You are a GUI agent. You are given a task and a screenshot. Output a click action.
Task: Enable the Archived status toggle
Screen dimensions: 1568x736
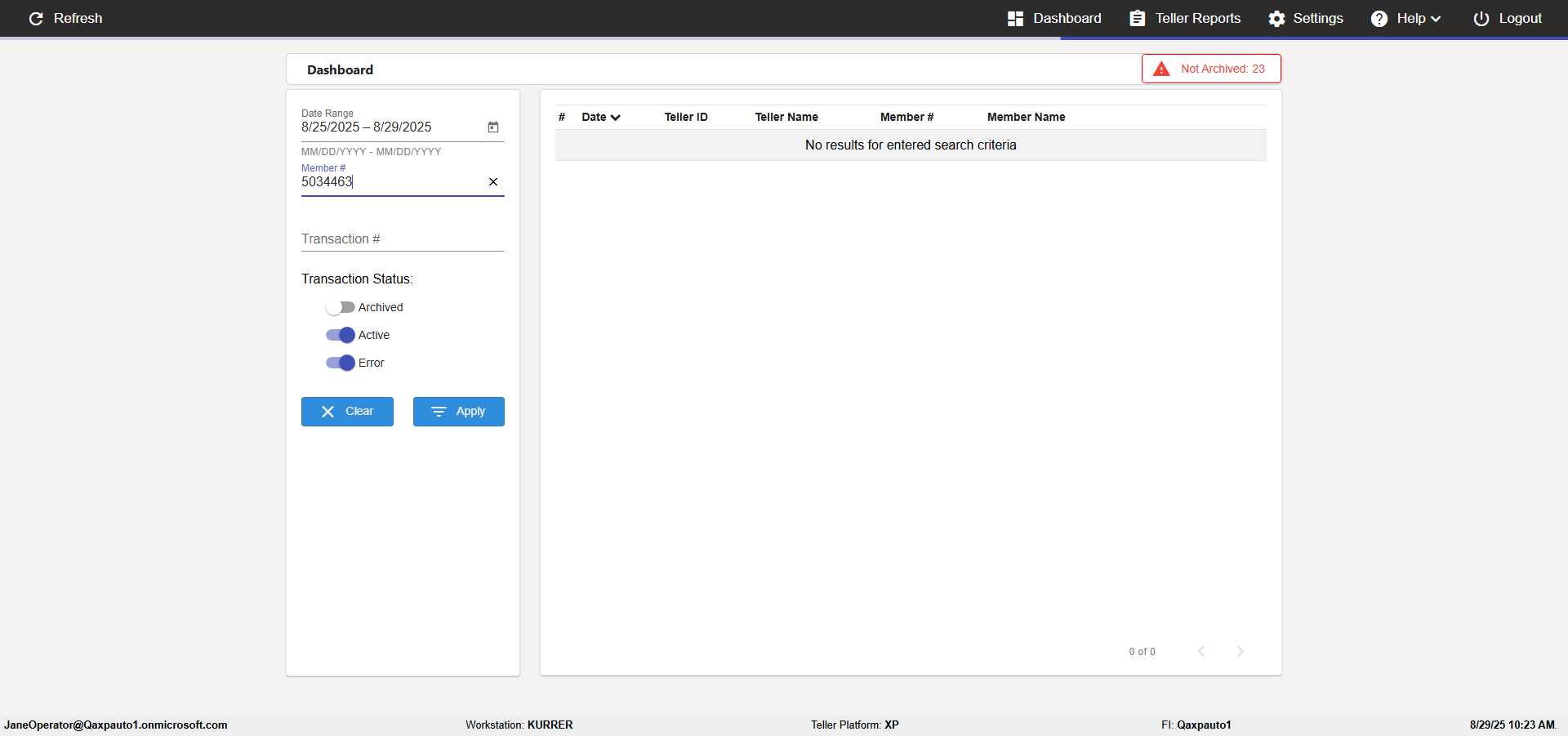click(340, 307)
